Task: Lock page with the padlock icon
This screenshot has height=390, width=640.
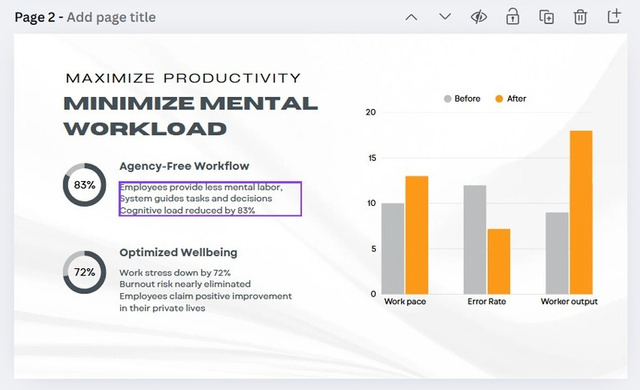Action: point(513,17)
